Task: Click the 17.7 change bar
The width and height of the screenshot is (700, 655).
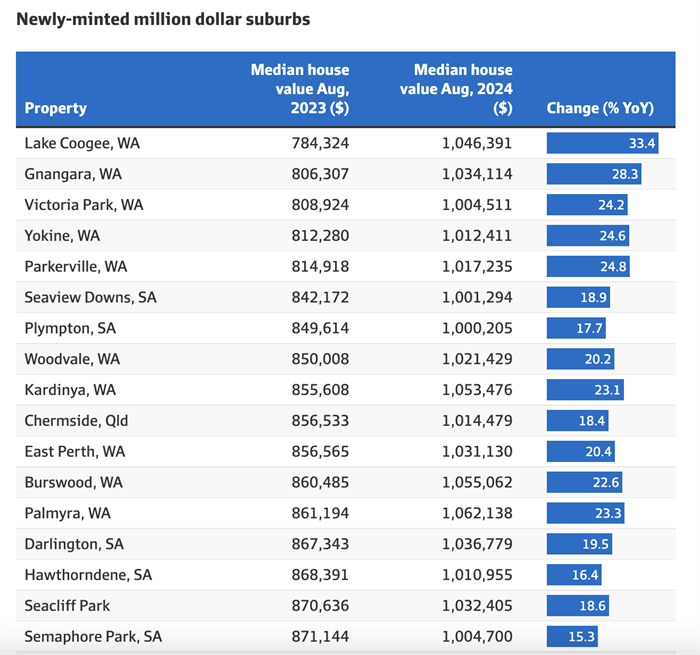Action: (x=576, y=328)
